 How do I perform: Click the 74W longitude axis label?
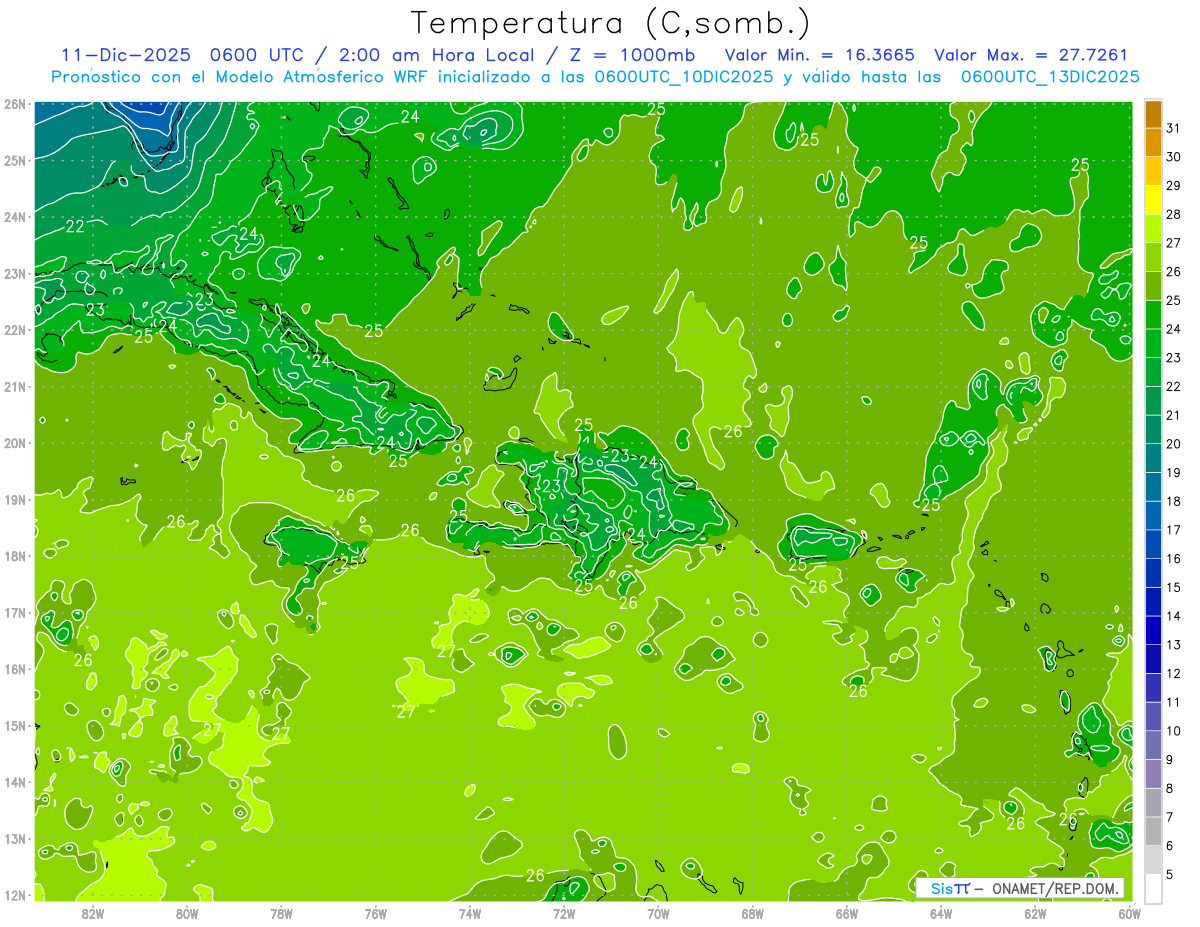point(469,912)
